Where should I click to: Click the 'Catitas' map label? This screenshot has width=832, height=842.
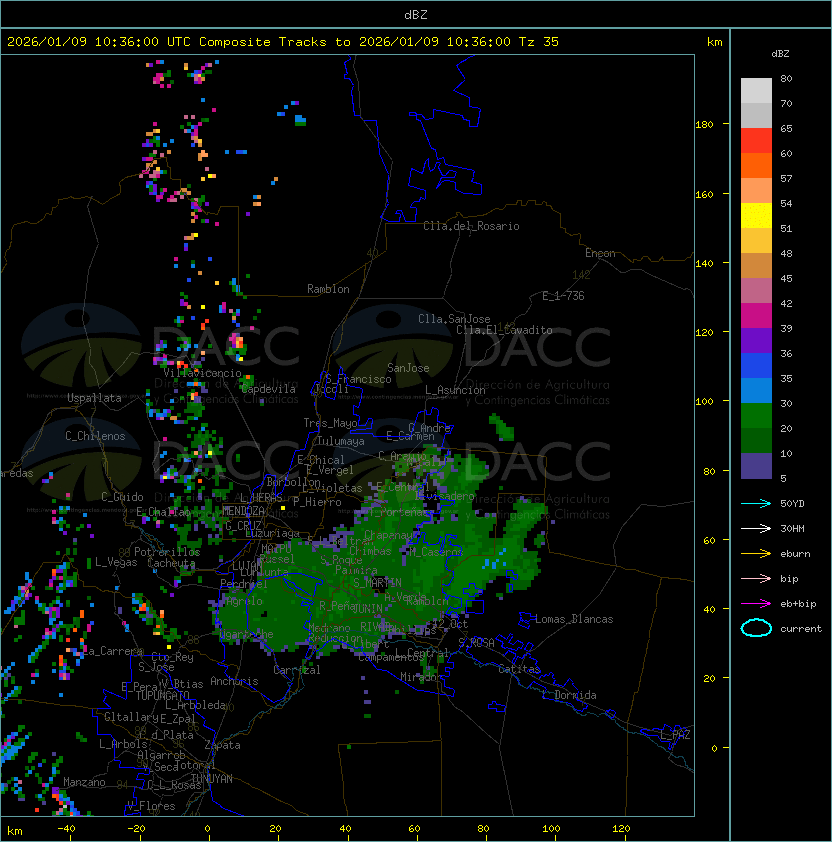pyautogui.click(x=519, y=669)
